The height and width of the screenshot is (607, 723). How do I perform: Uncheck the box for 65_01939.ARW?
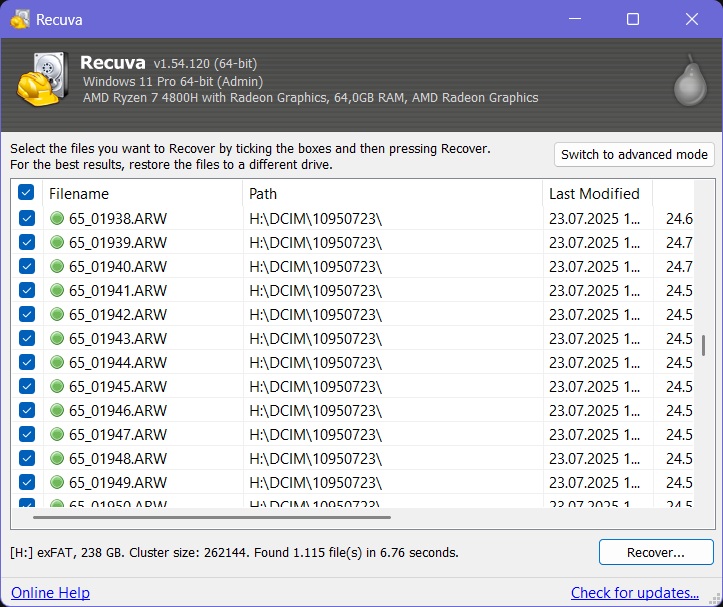click(x=27, y=242)
